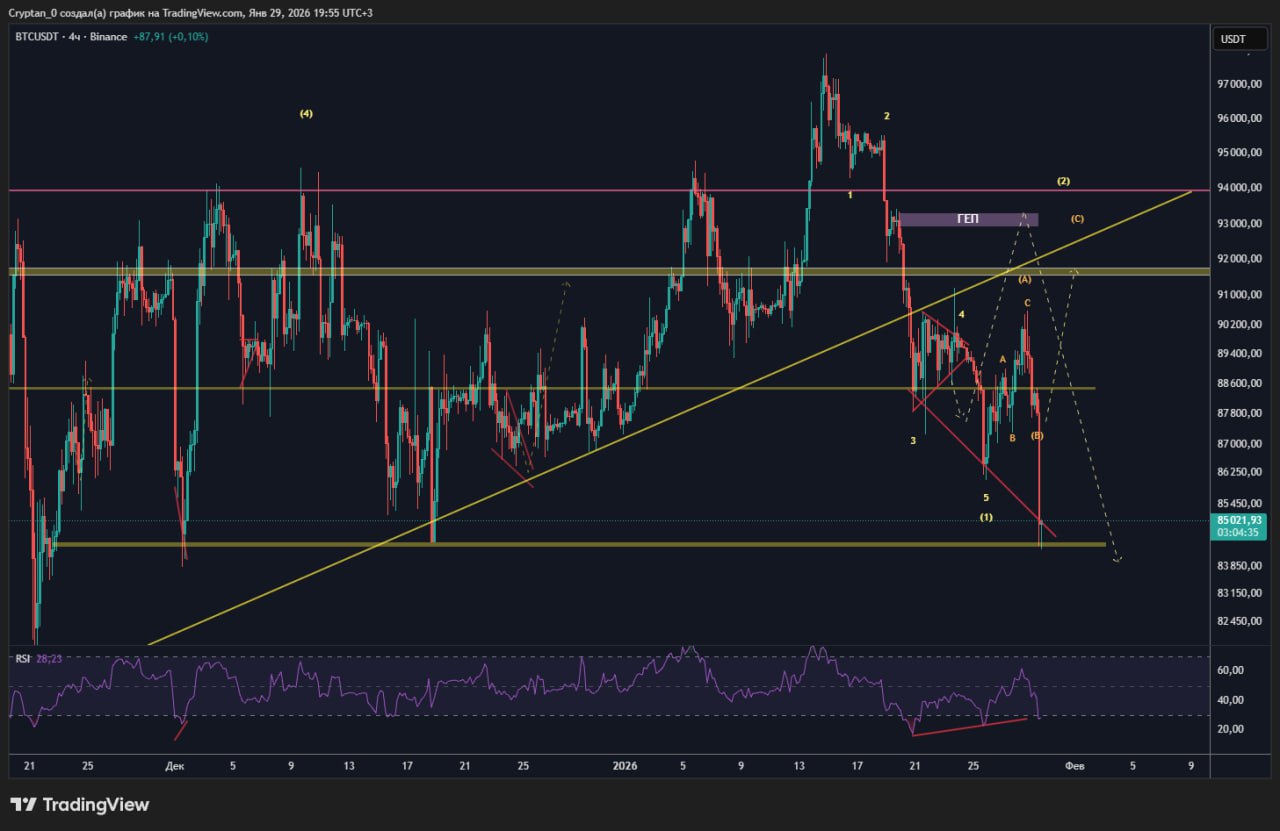This screenshot has width=1280, height=831.
Task: Click the current price tag 85 021,93
Action: click(1239, 520)
